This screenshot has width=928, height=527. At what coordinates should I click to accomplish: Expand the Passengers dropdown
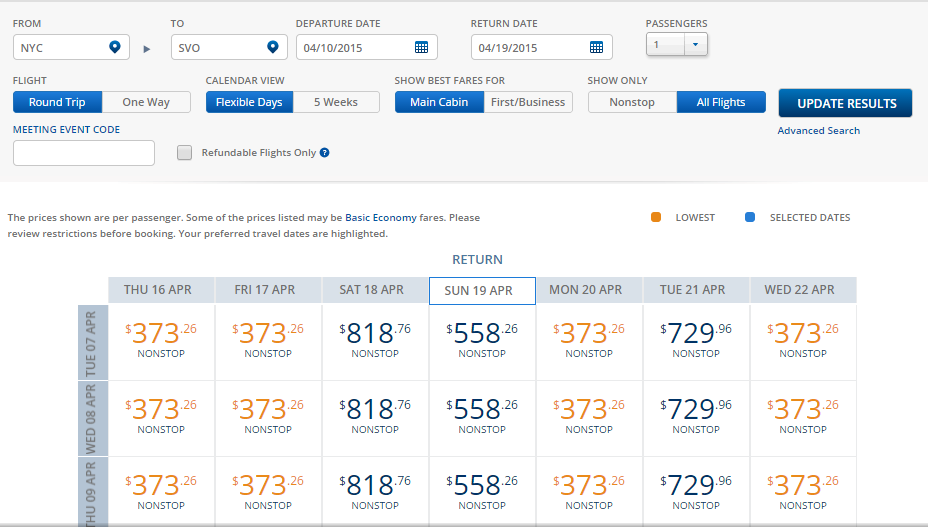click(x=696, y=44)
